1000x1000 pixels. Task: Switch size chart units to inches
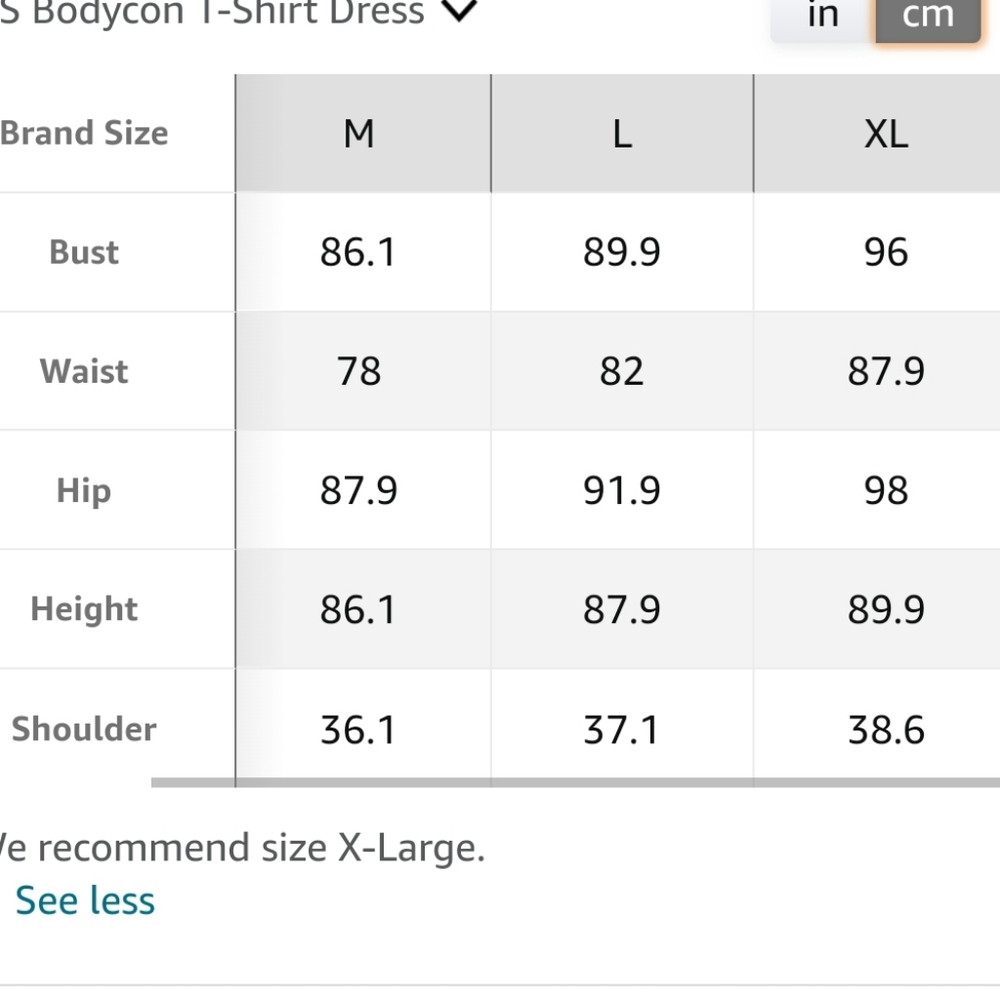pos(822,16)
